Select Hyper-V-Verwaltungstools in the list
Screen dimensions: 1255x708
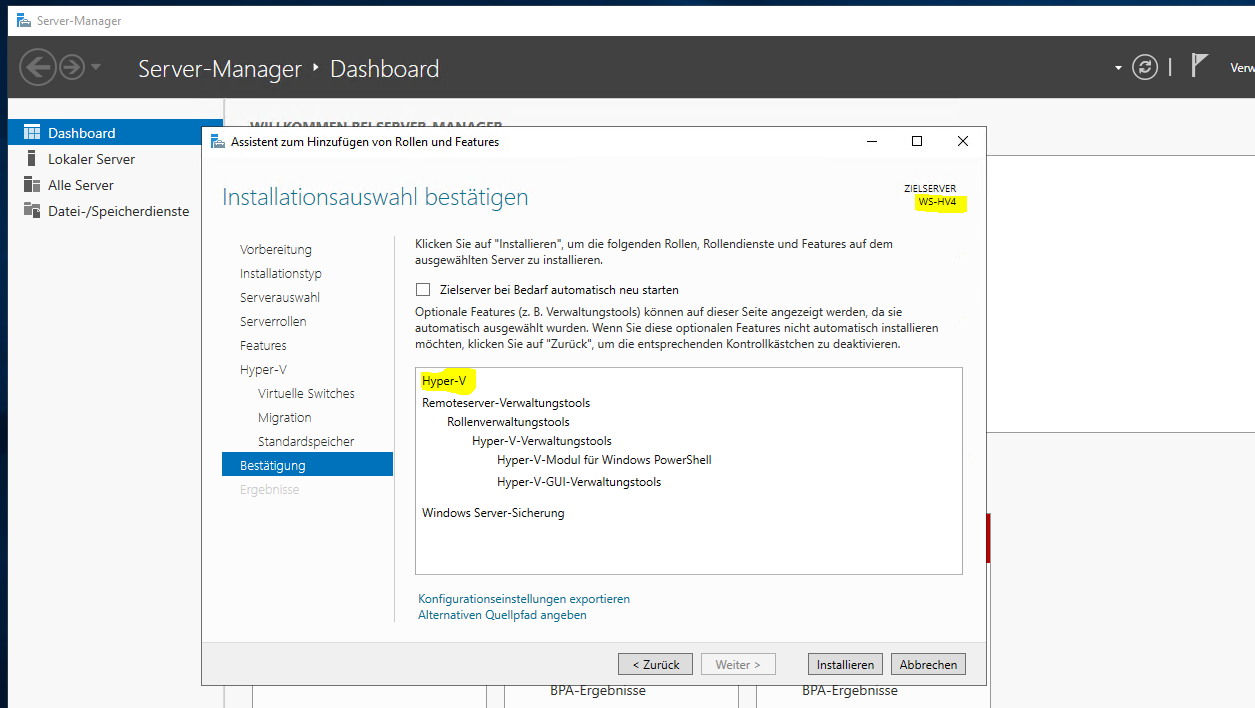[541, 441]
